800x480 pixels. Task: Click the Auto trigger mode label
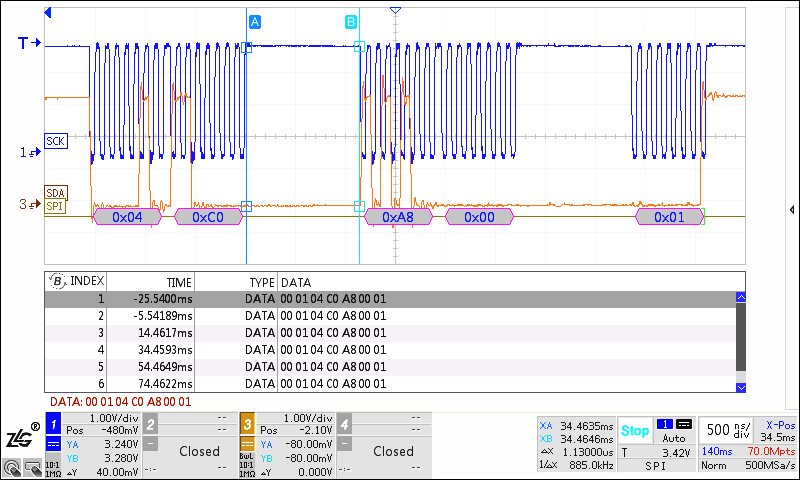674,438
